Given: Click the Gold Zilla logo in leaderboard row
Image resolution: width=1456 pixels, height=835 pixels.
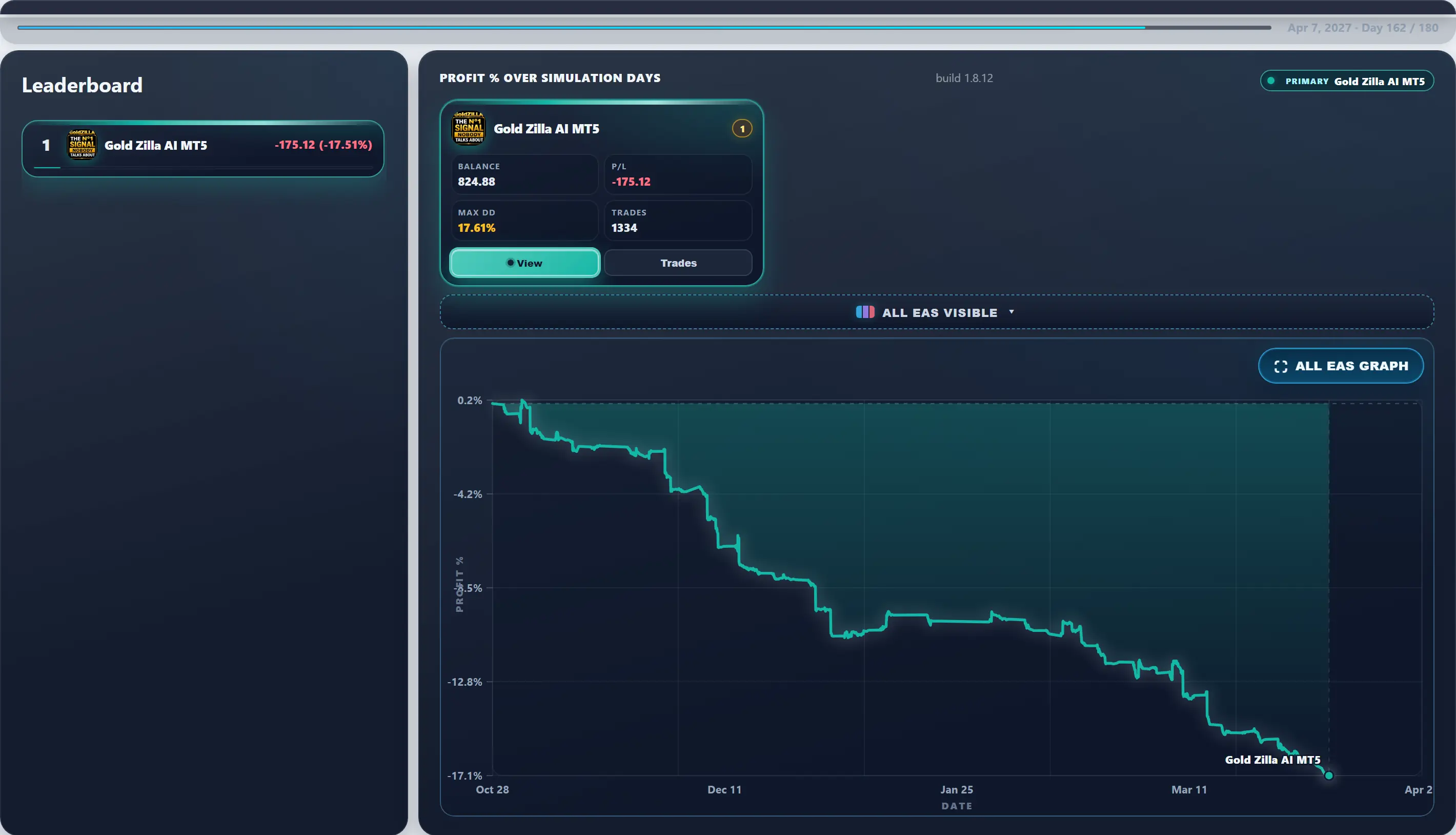Looking at the screenshot, I should [82, 145].
